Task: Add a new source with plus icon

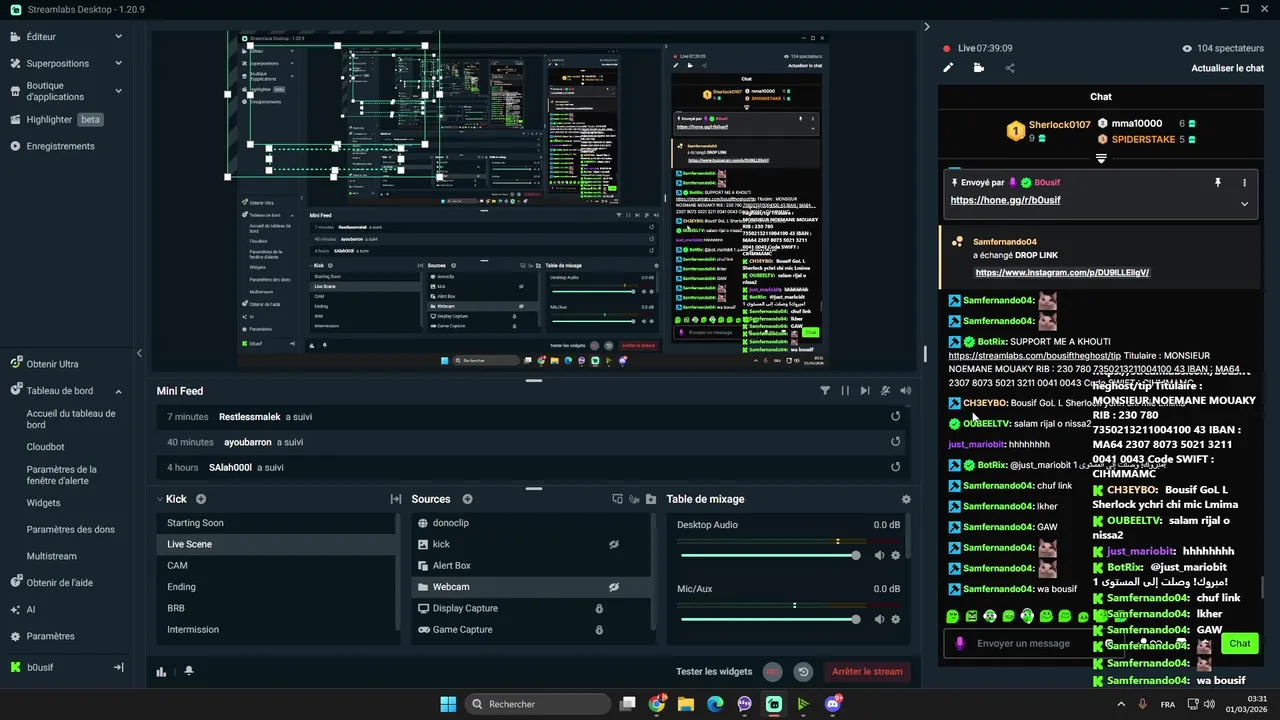Action: click(x=467, y=499)
